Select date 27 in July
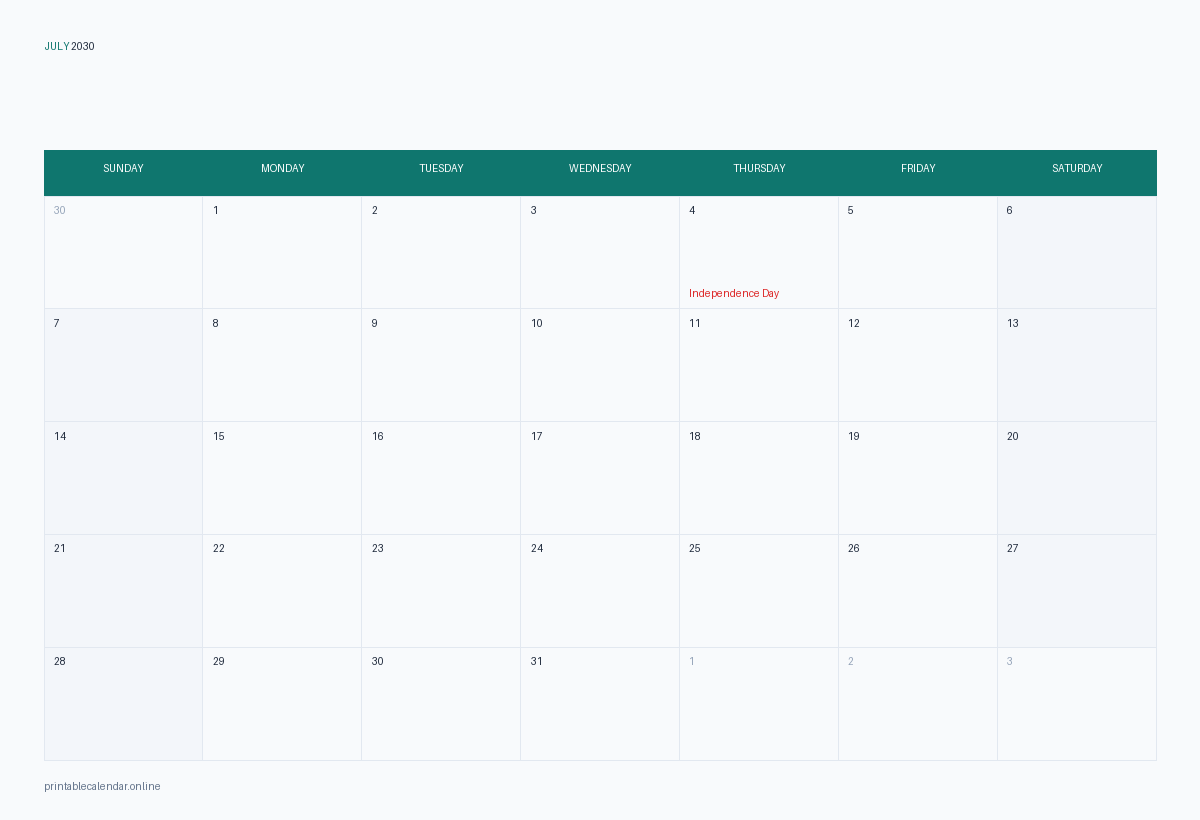Screen dimensions: 1200x820 (x=1077, y=591)
